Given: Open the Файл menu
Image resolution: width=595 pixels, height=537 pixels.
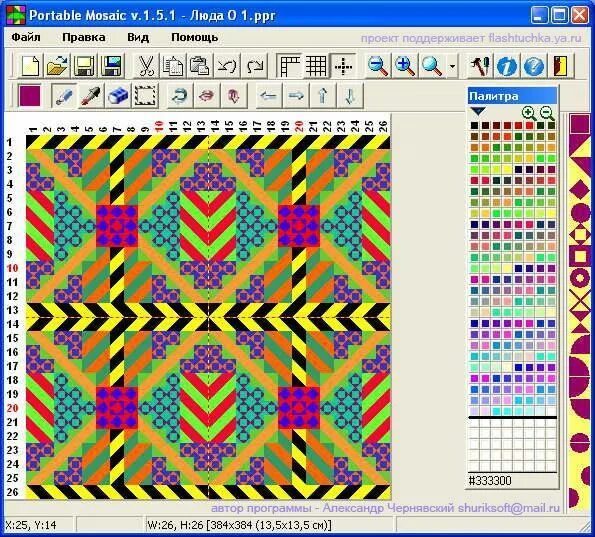Looking at the screenshot, I should pyautogui.click(x=26, y=37).
